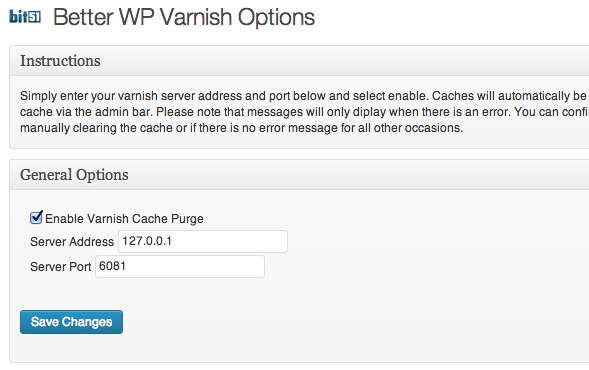Focus the Server Port input field
Screen dimensions: 589x370
point(180,266)
